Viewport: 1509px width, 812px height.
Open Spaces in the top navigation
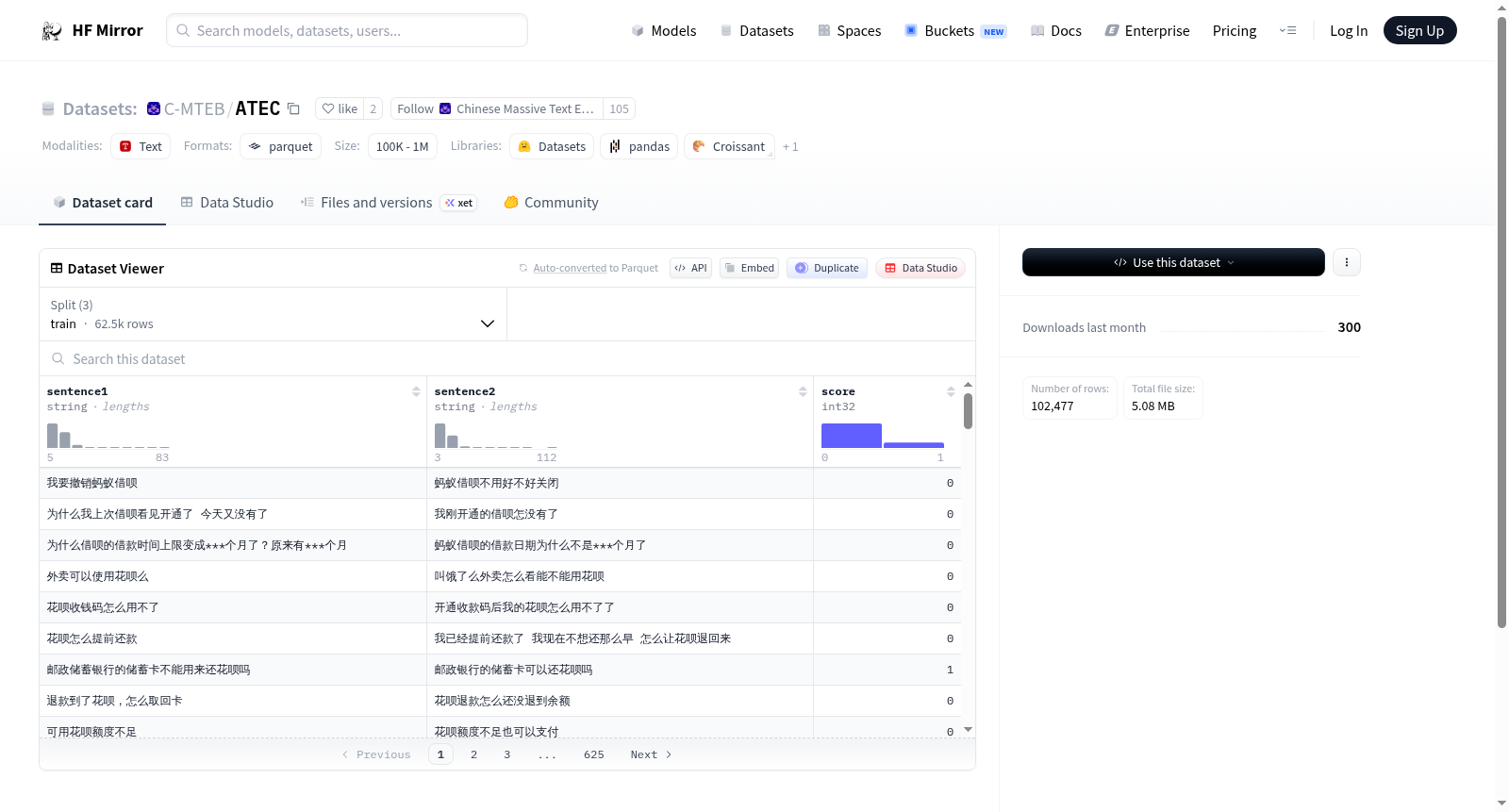point(850,31)
